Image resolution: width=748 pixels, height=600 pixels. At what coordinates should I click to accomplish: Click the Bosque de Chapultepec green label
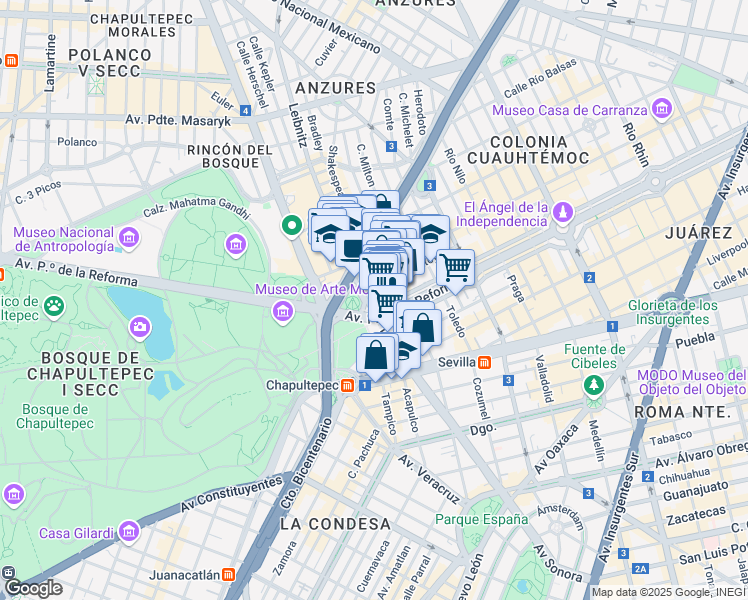55,416
